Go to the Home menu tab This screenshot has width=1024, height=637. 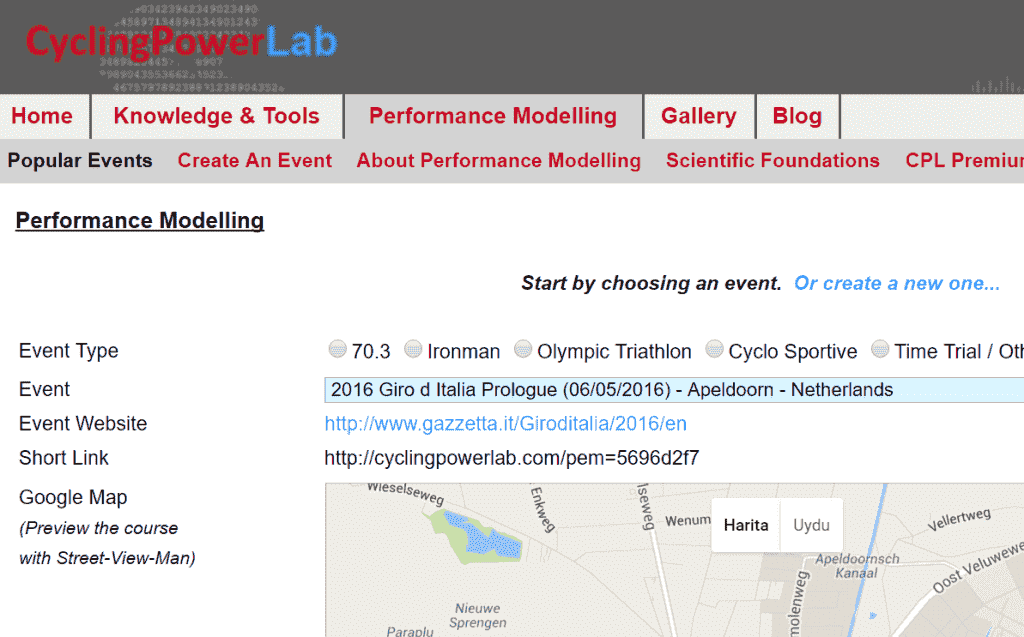(x=42, y=116)
